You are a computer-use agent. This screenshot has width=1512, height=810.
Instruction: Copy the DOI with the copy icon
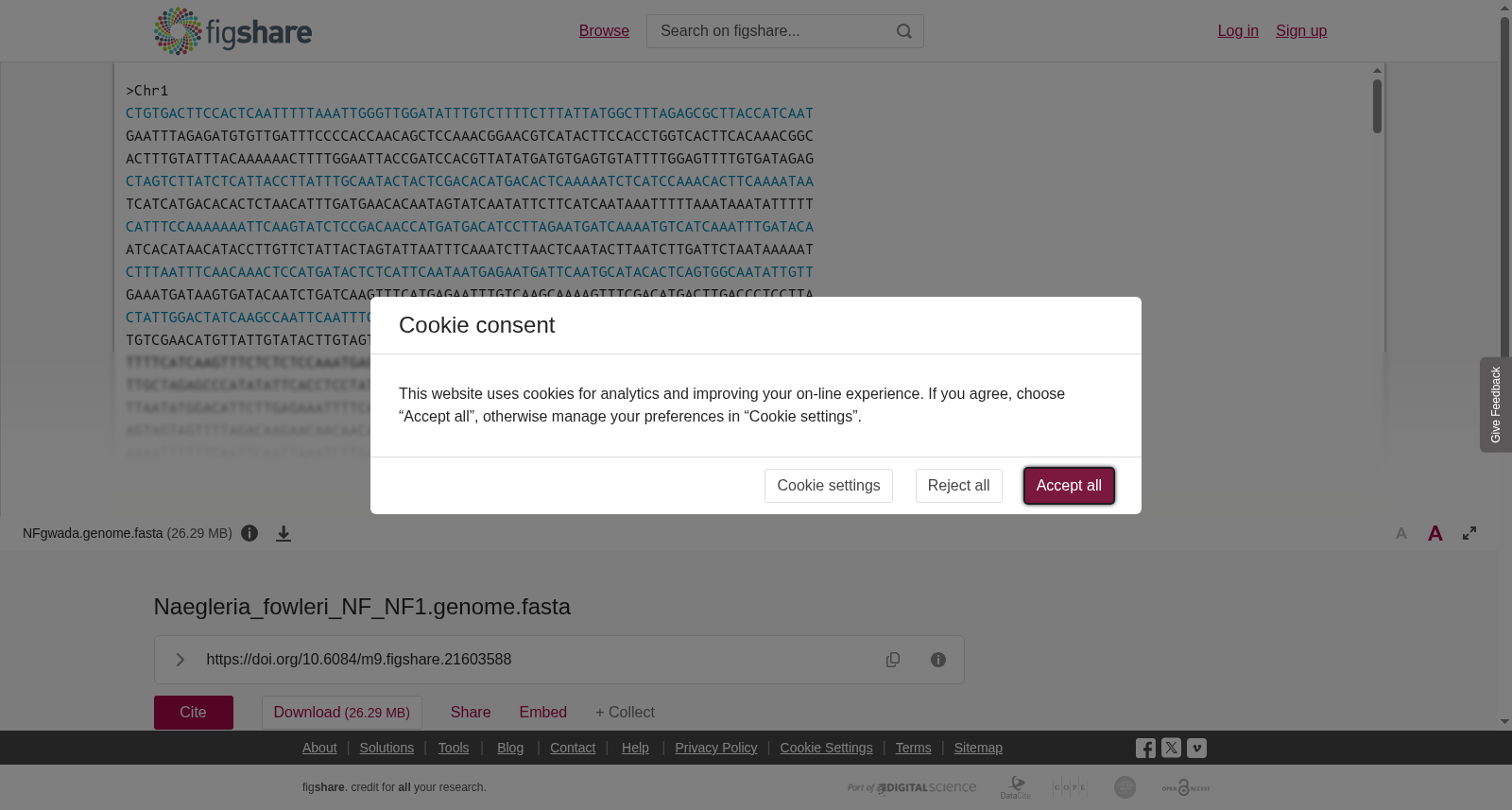(x=893, y=660)
